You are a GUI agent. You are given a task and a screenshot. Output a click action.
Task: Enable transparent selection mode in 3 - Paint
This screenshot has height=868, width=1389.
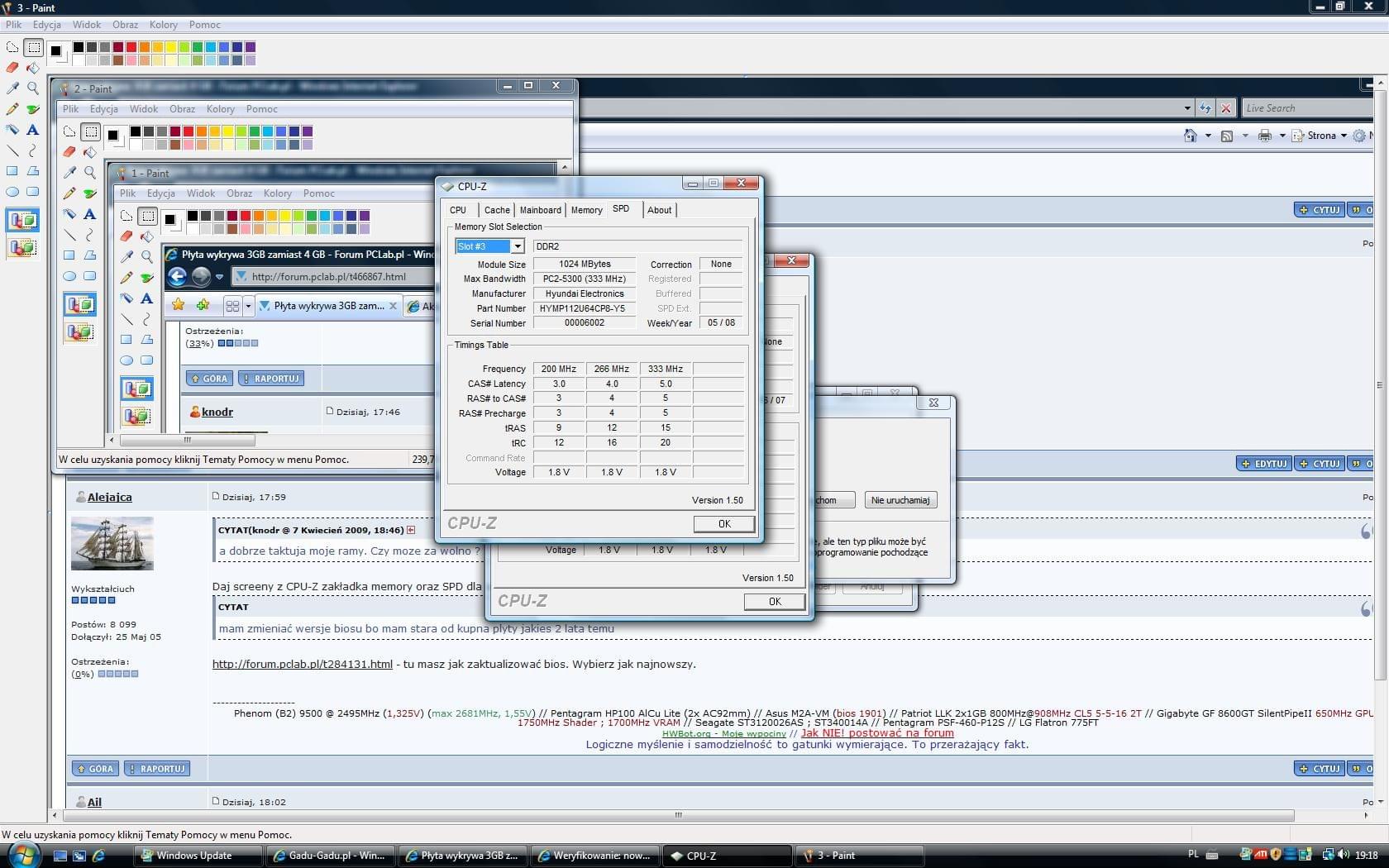click(22, 247)
